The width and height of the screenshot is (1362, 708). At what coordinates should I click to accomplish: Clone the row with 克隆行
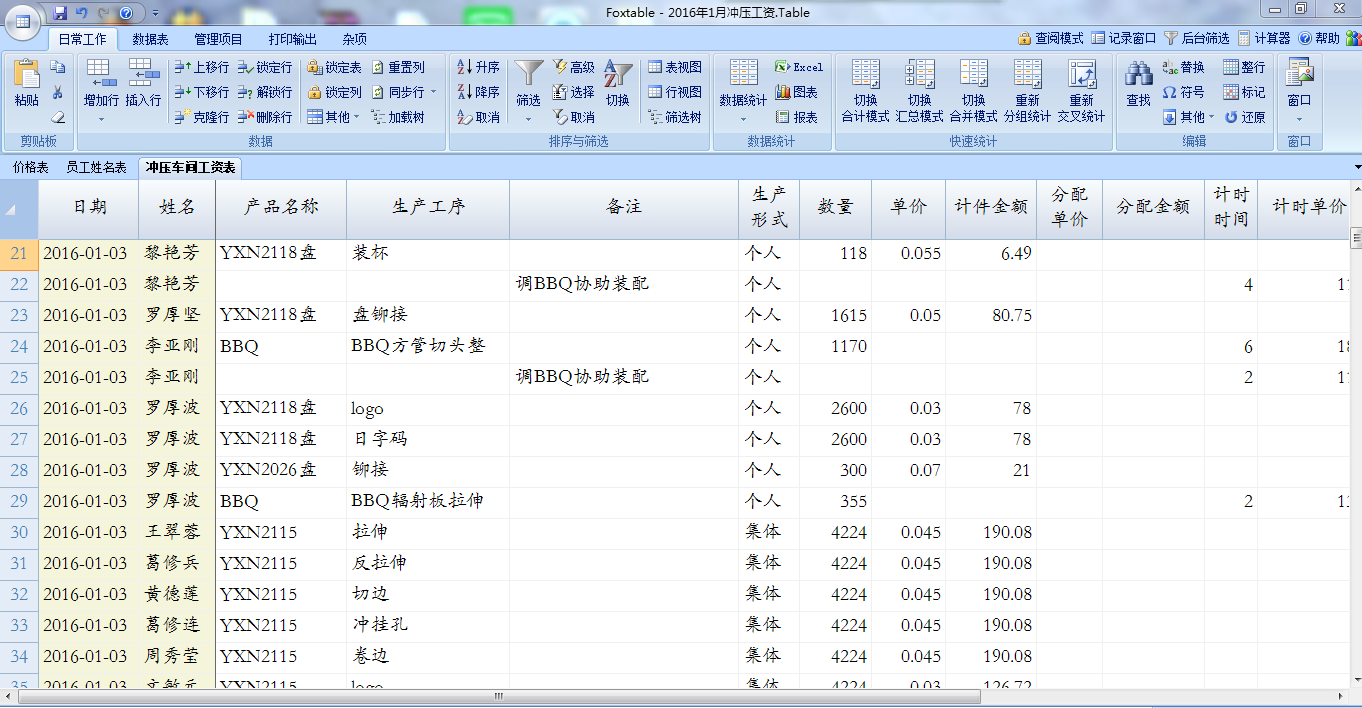click(x=202, y=117)
